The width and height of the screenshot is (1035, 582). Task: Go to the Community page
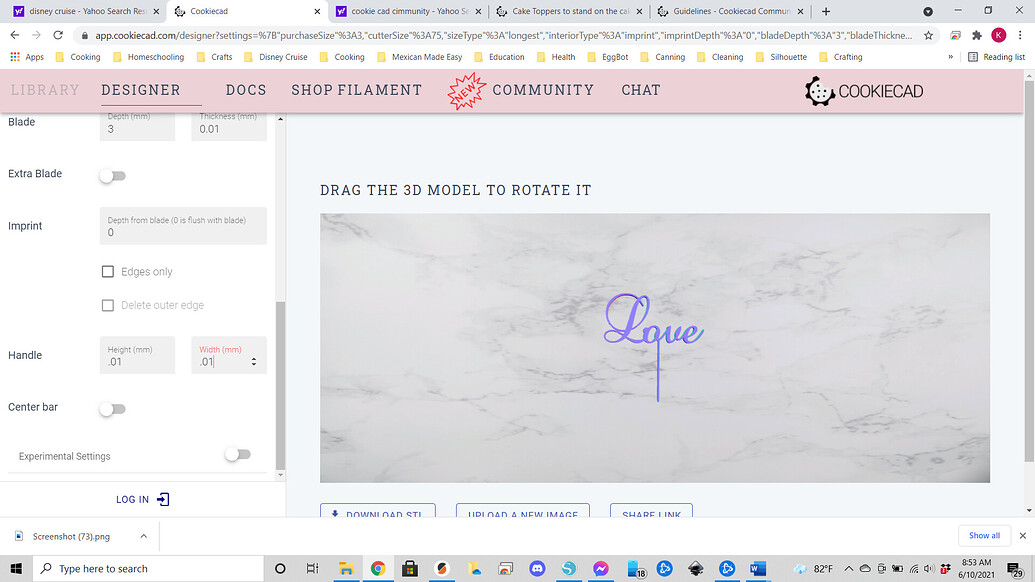542,90
